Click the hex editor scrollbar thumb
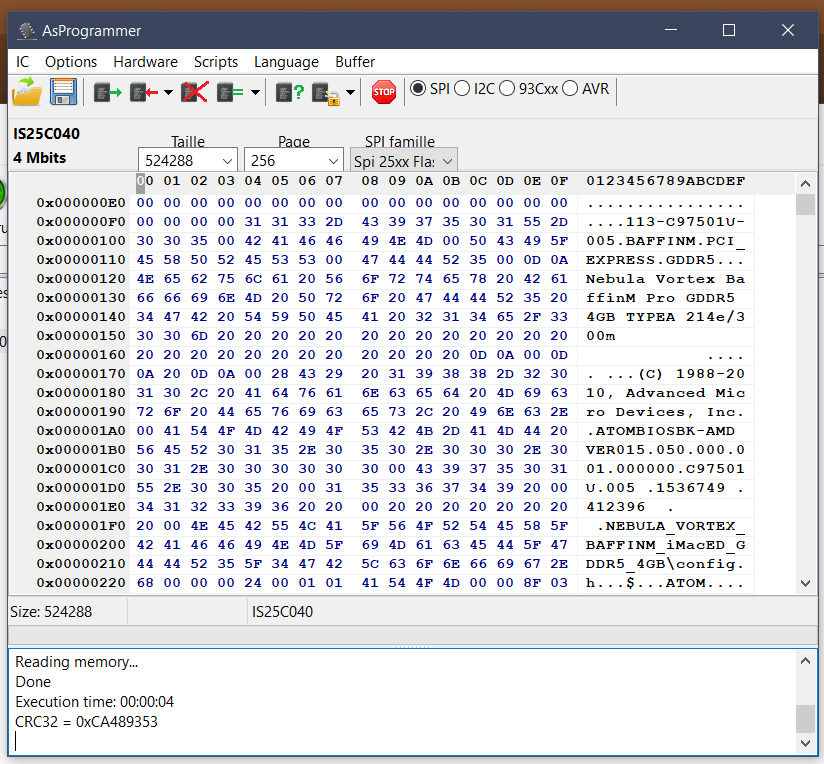 [x=805, y=204]
